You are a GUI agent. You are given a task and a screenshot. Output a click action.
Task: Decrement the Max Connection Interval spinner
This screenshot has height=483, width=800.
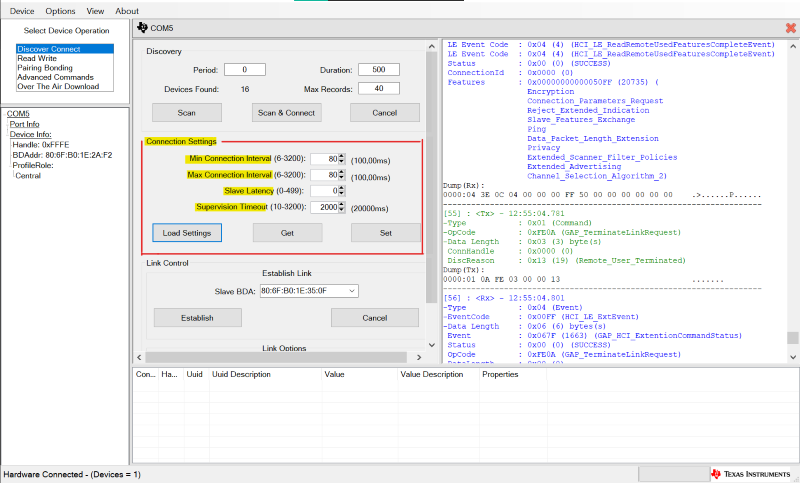tap(342, 178)
